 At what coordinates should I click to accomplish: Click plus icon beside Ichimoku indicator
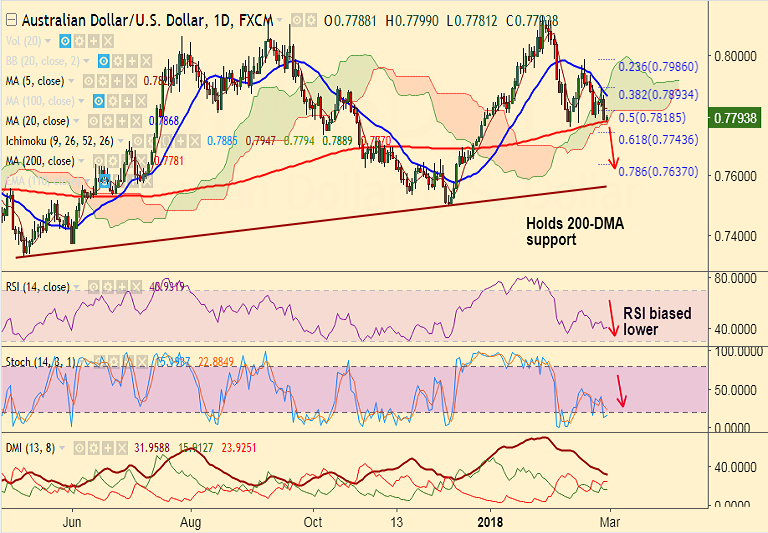click(181, 141)
